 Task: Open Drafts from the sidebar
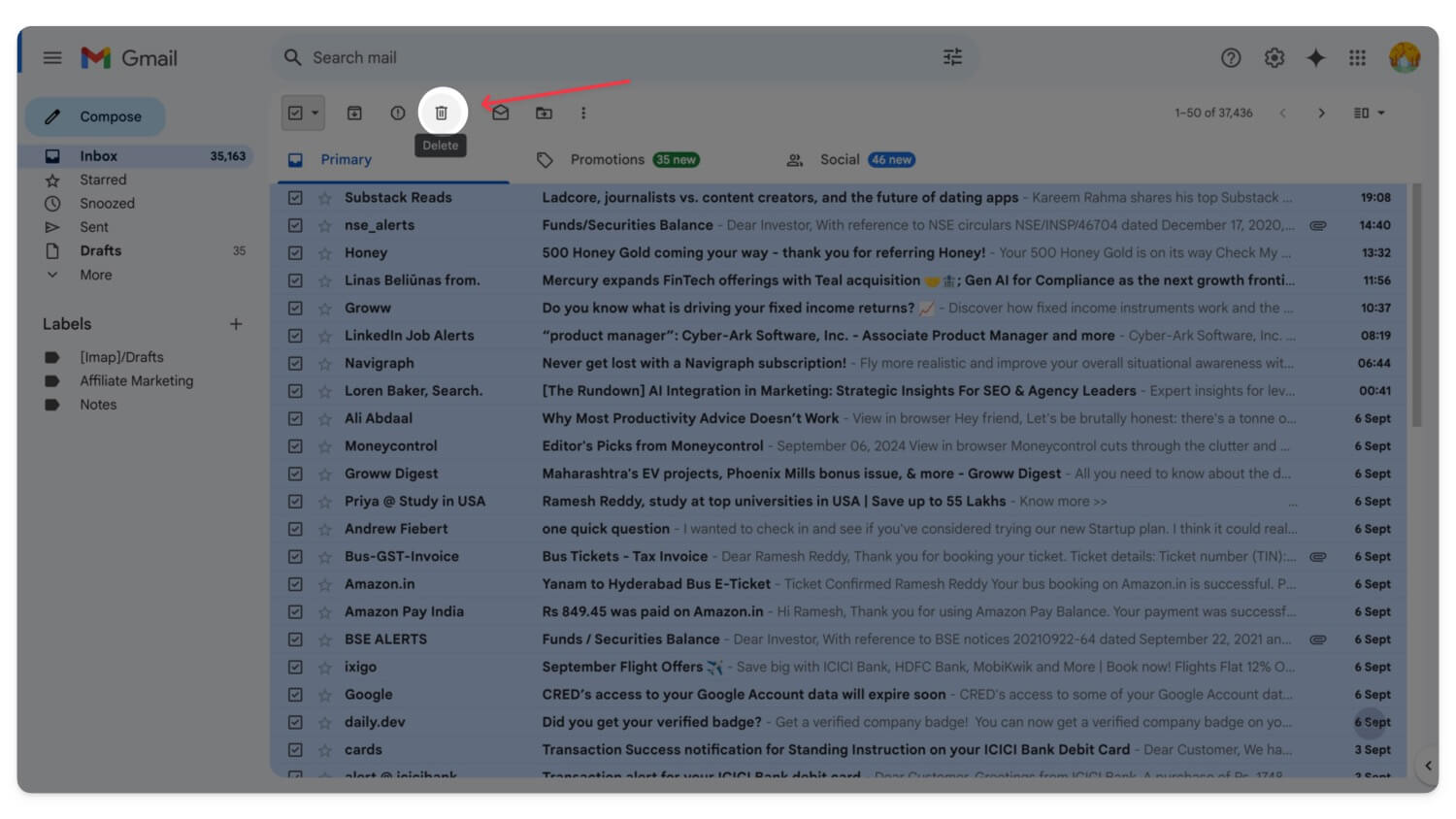click(x=100, y=250)
